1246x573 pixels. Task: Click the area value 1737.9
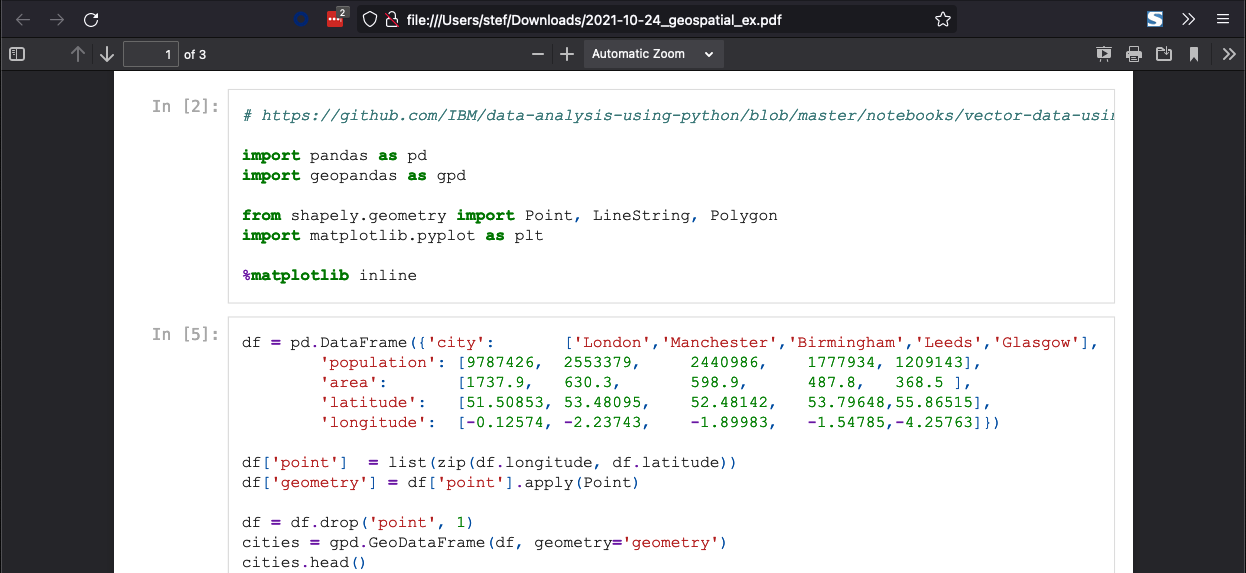pos(496,383)
